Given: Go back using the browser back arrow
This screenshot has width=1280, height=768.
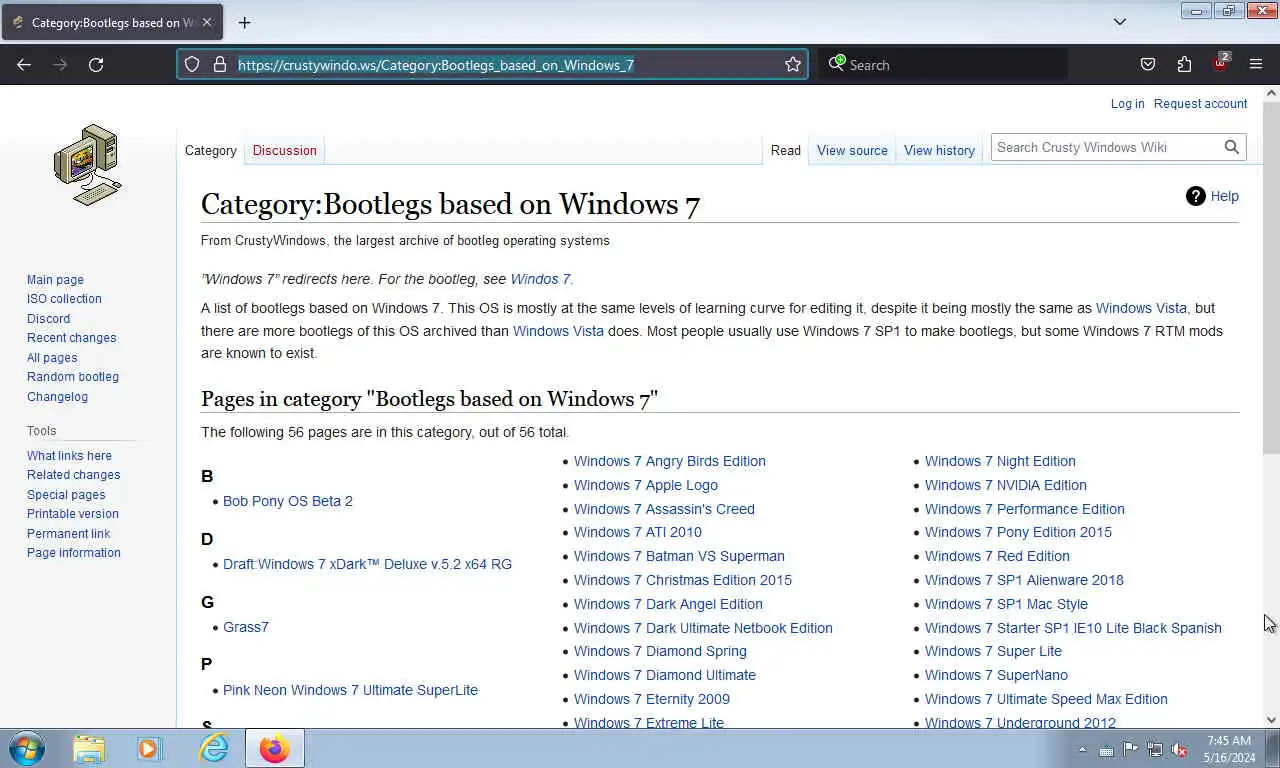Looking at the screenshot, I should pyautogui.click(x=24, y=65).
